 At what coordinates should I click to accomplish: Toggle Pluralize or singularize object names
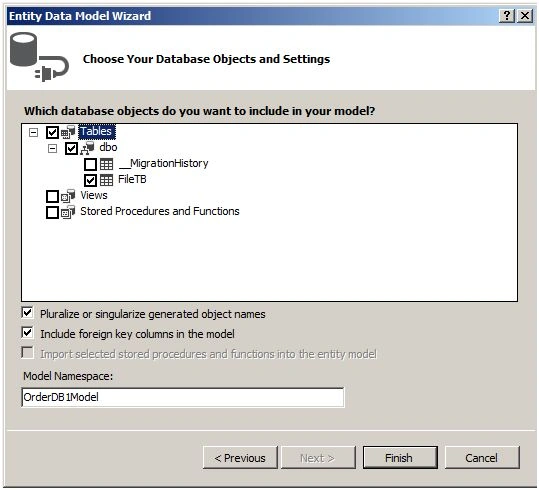coord(28,313)
